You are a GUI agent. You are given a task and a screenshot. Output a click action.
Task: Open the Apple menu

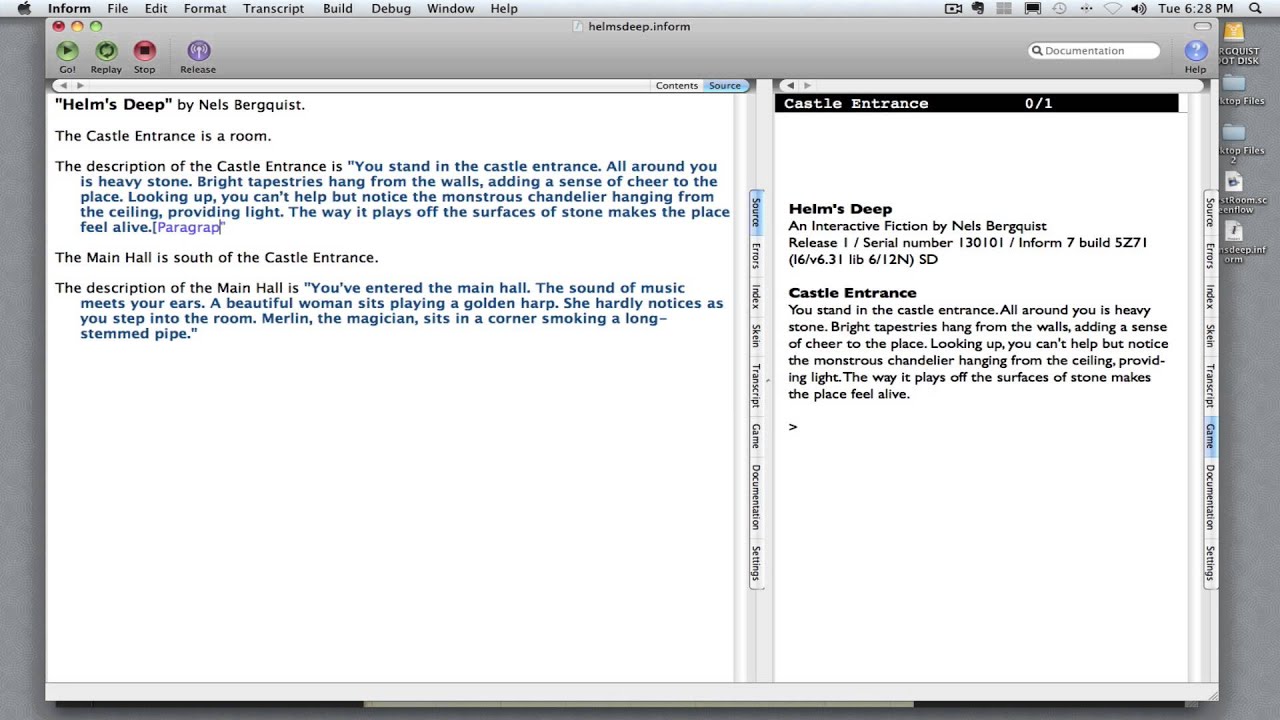coord(24,8)
